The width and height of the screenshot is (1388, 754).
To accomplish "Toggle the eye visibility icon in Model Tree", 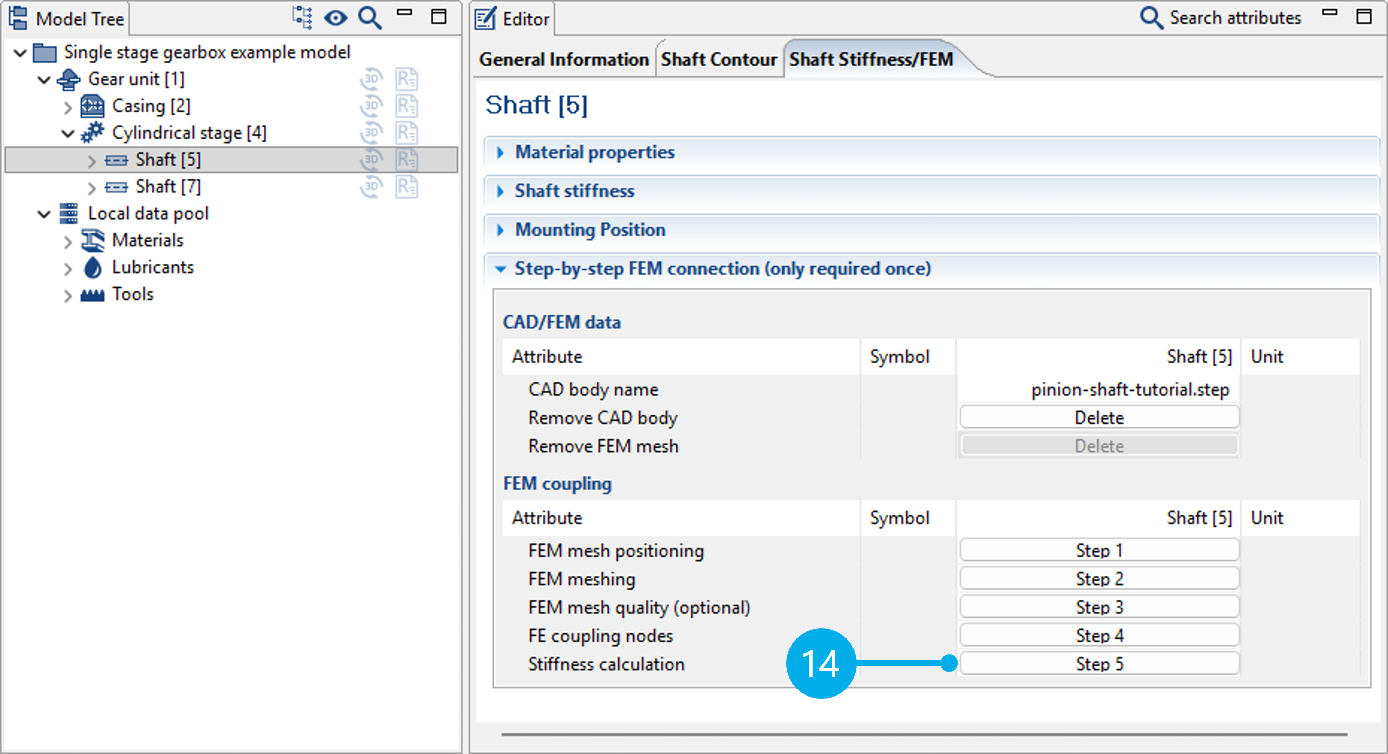I will click(x=335, y=17).
